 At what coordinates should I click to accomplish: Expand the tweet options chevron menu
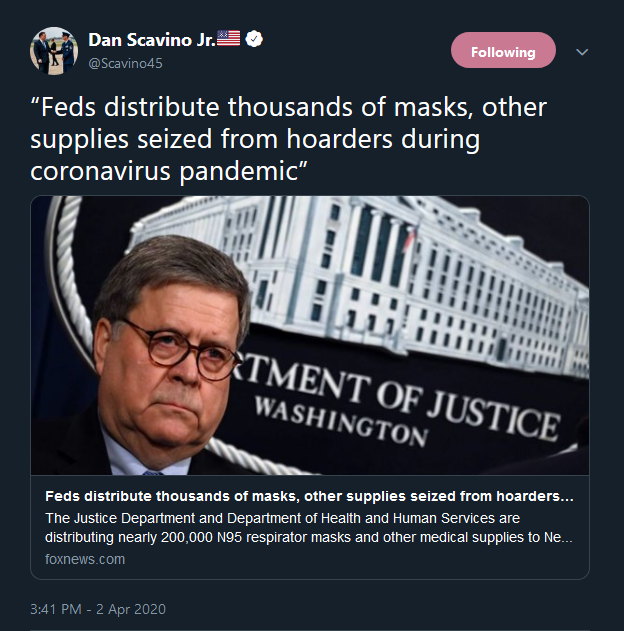tap(582, 52)
